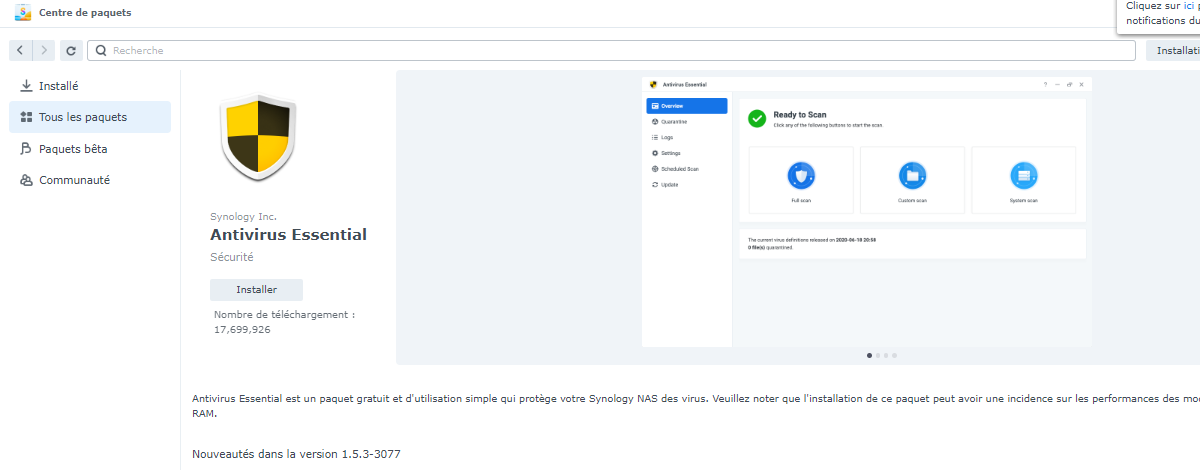The image size is (1200, 470).
Task: Open the Installé section
Action: click(x=90, y=86)
